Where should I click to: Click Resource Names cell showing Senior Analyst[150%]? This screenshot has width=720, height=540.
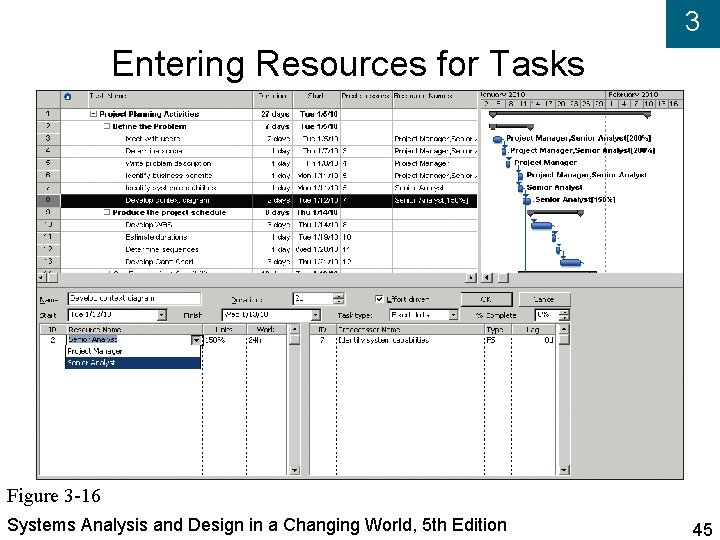pos(434,200)
